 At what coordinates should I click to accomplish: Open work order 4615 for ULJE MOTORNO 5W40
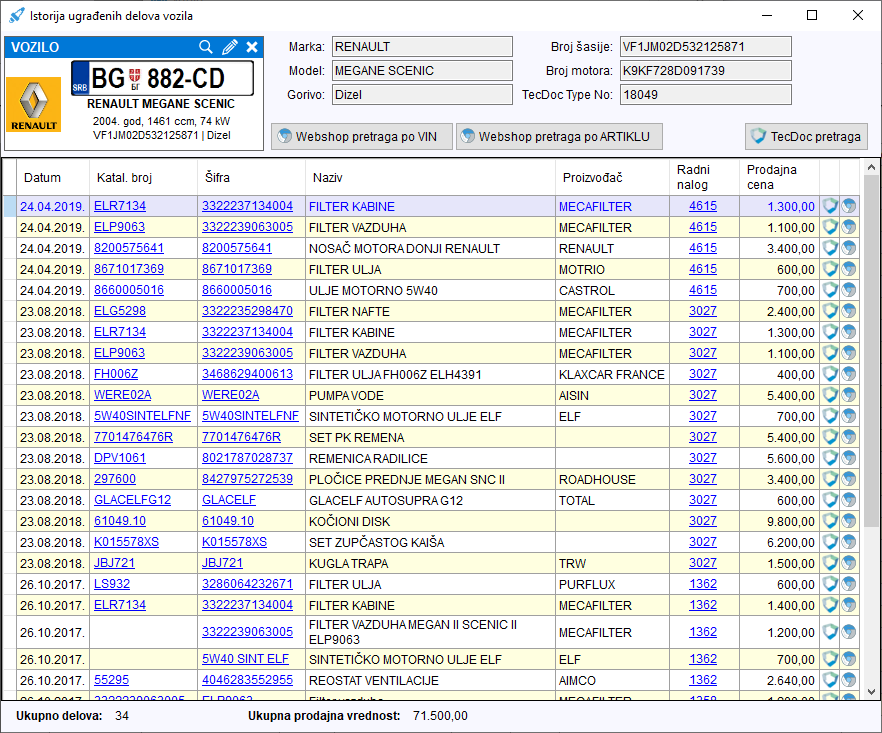click(703, 290)
